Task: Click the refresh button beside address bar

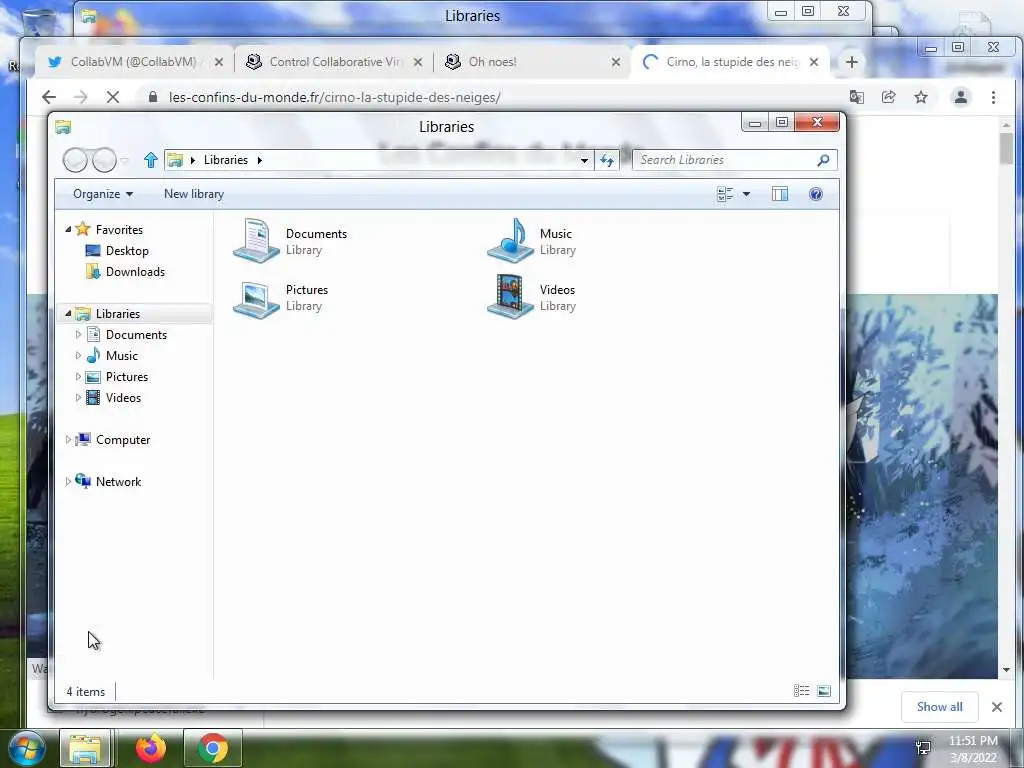Action: tap(607, 160)
